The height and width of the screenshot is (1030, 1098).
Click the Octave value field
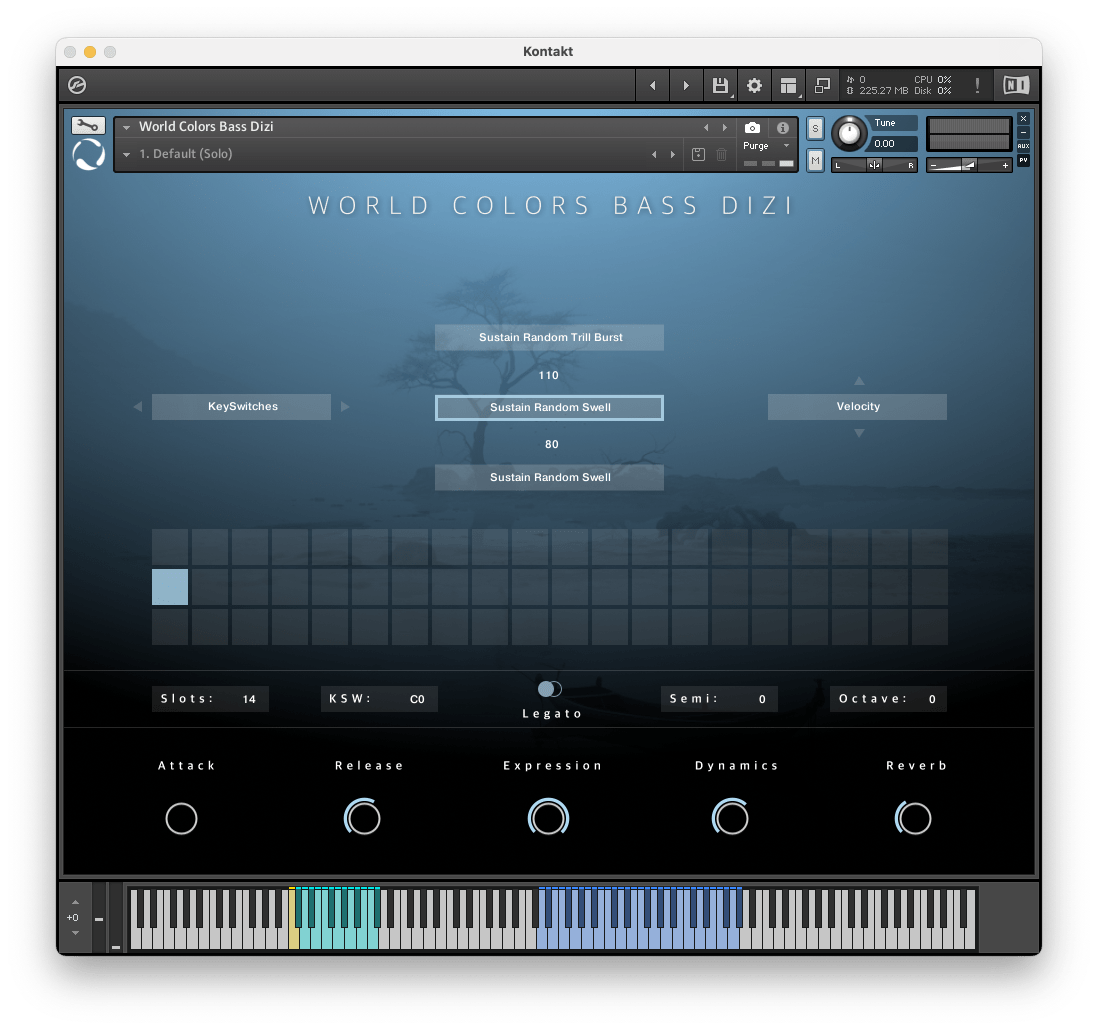pyautogui.click(x=889, y=699)
